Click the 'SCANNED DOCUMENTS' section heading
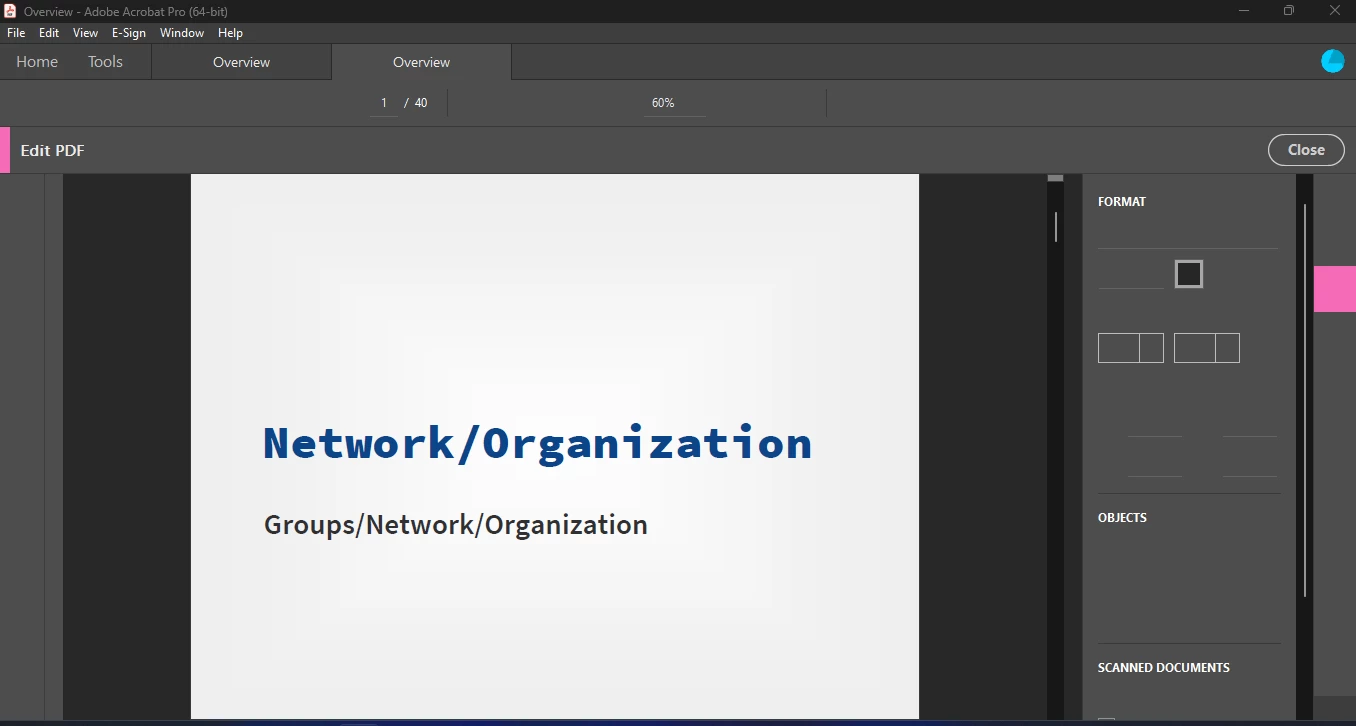The width and height of the screenshot is (1356, 726). point(1164,668)
